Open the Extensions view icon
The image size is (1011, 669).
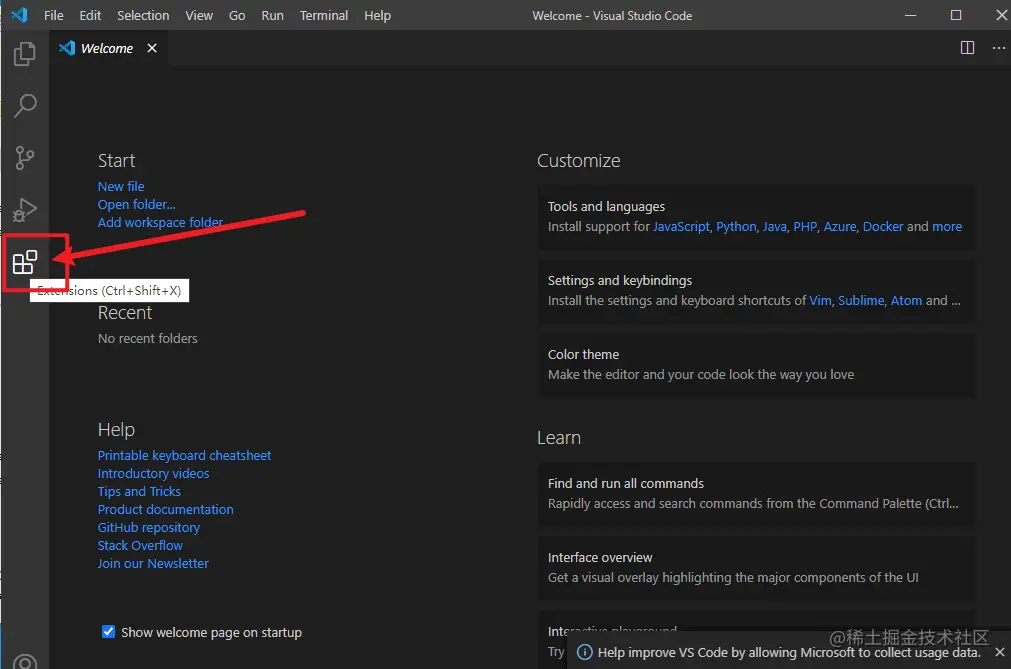click(x=25, y=262)
